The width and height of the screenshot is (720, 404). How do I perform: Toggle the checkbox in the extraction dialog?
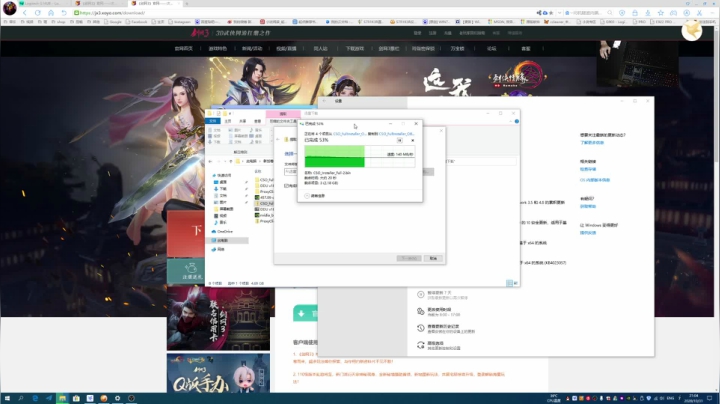(286, 186)
